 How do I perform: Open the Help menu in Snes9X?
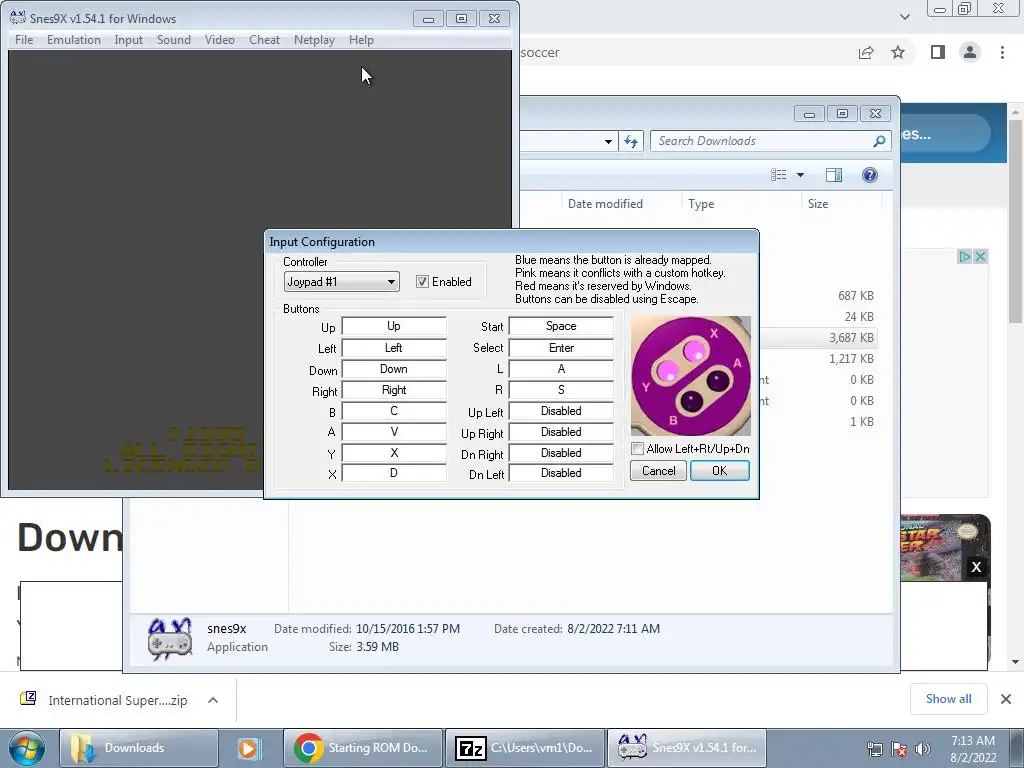pos(361,40)
